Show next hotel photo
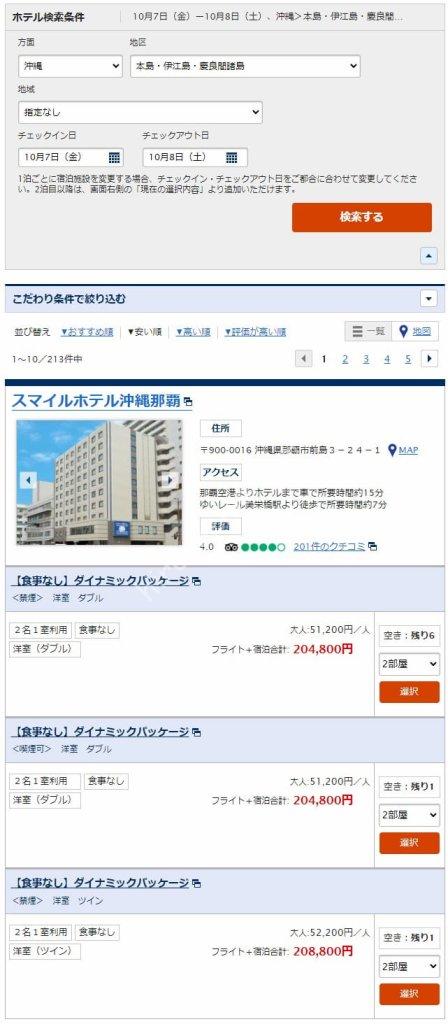The image size is (448, 1024). coord(170,481)
